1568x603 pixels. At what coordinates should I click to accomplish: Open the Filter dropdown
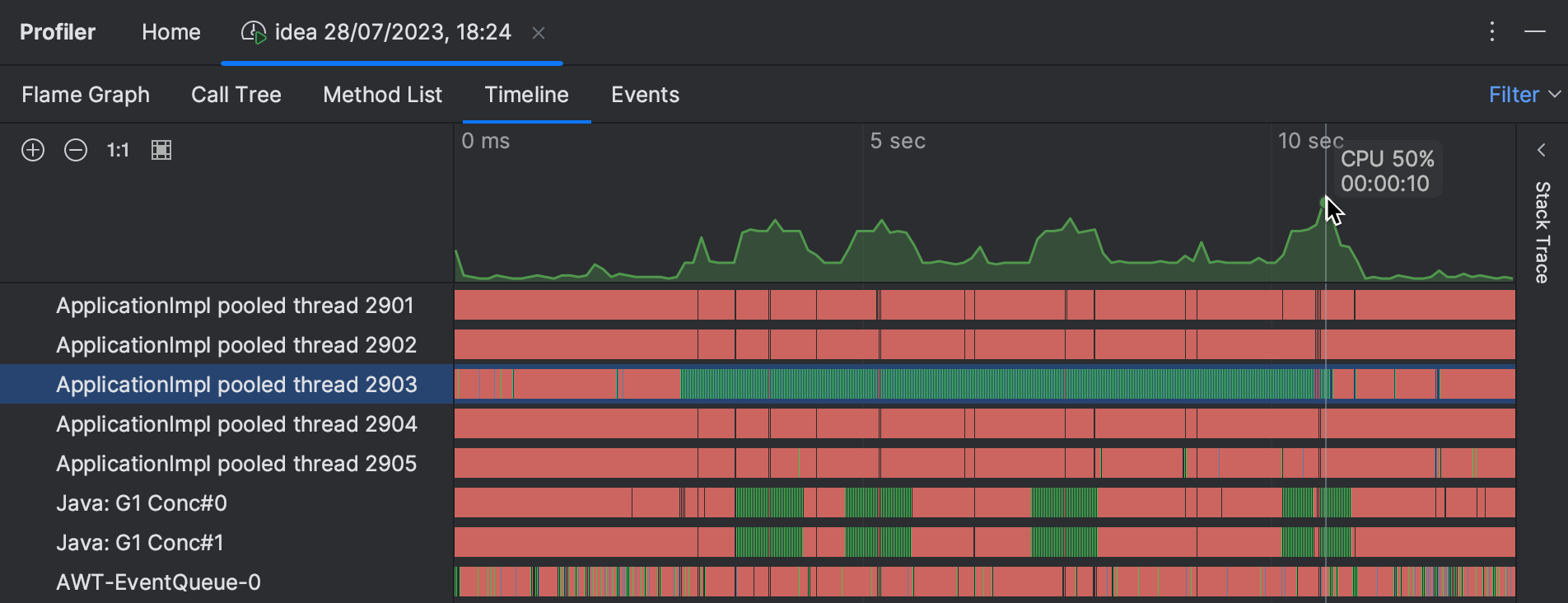[x=1524, y=95]
